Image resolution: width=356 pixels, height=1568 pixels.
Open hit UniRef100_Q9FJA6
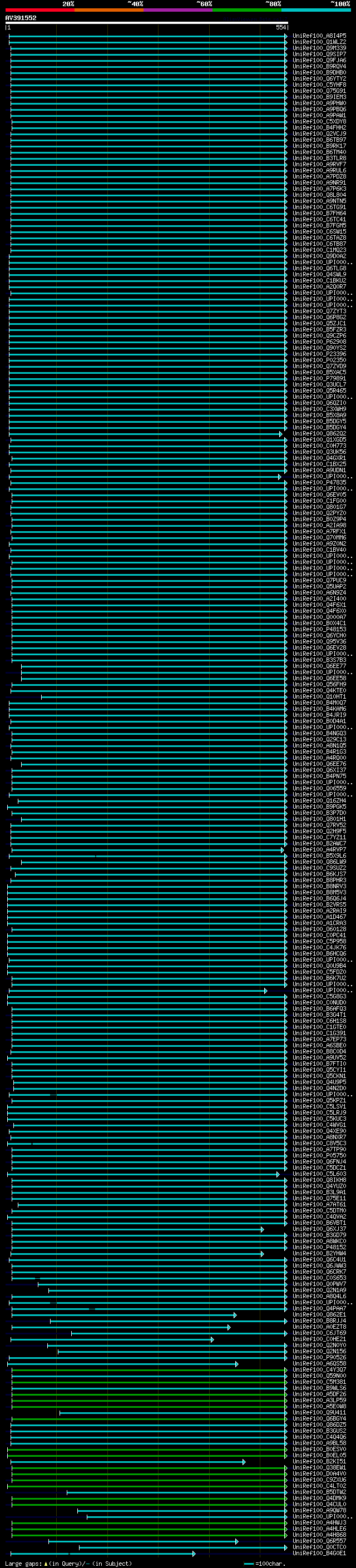[x=319, y=60]
